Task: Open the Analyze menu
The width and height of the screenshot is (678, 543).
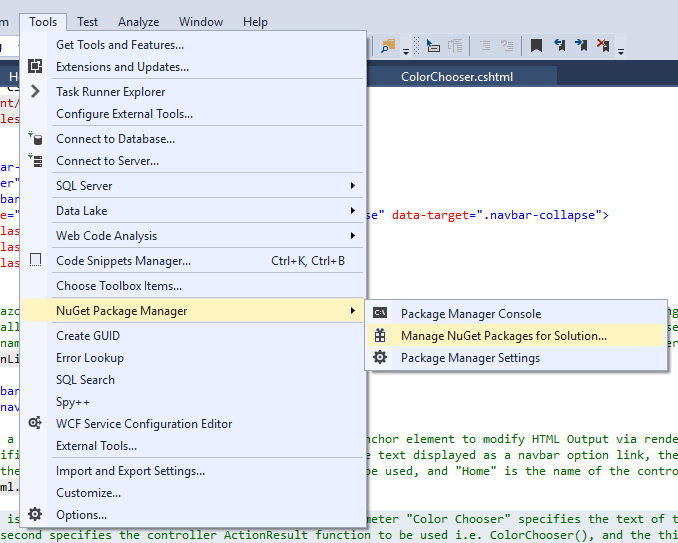Action: 138,22
